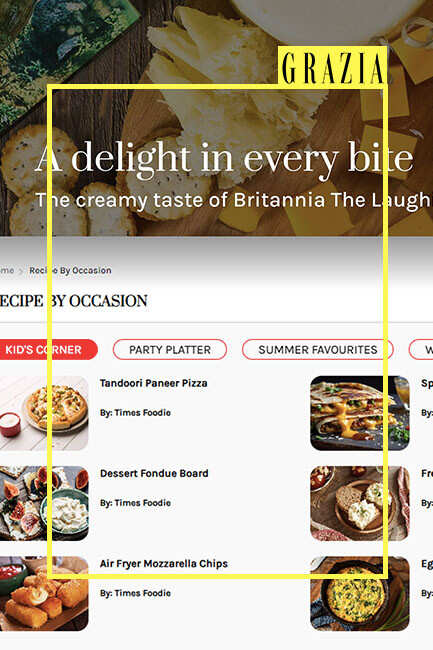433x650 pixels.
Task: Open the Tandoori Paneer Pizza recipe title
Action: point(154,383)
